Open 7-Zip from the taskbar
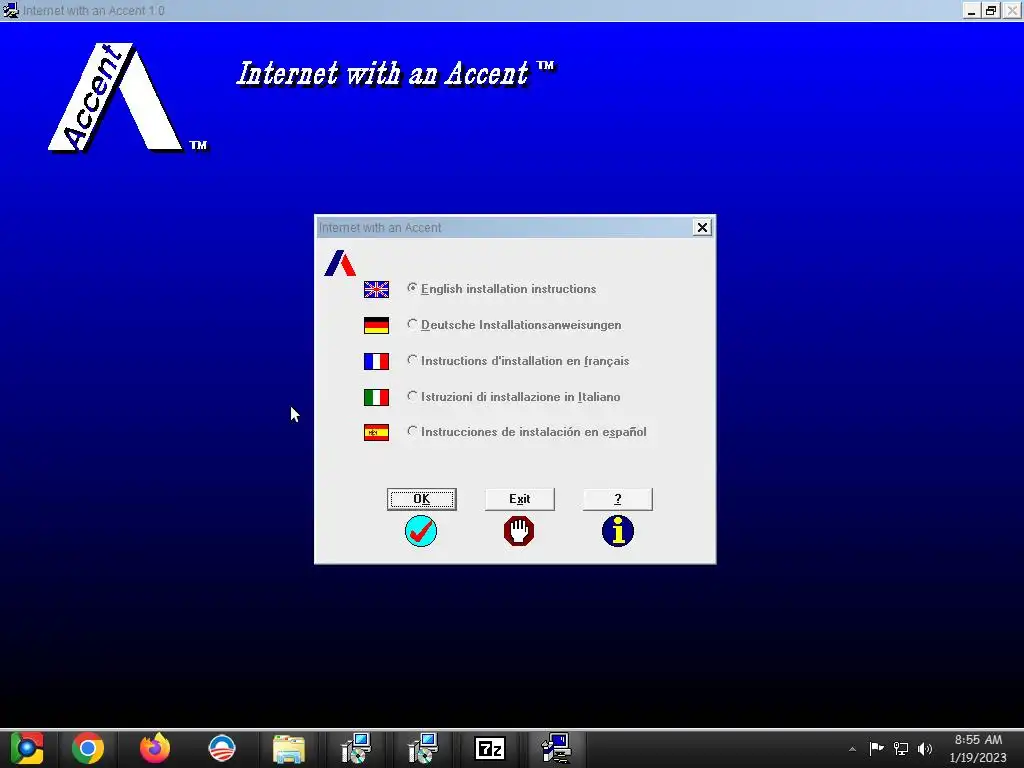This screenshot has width=1024, height=768. 490,748
